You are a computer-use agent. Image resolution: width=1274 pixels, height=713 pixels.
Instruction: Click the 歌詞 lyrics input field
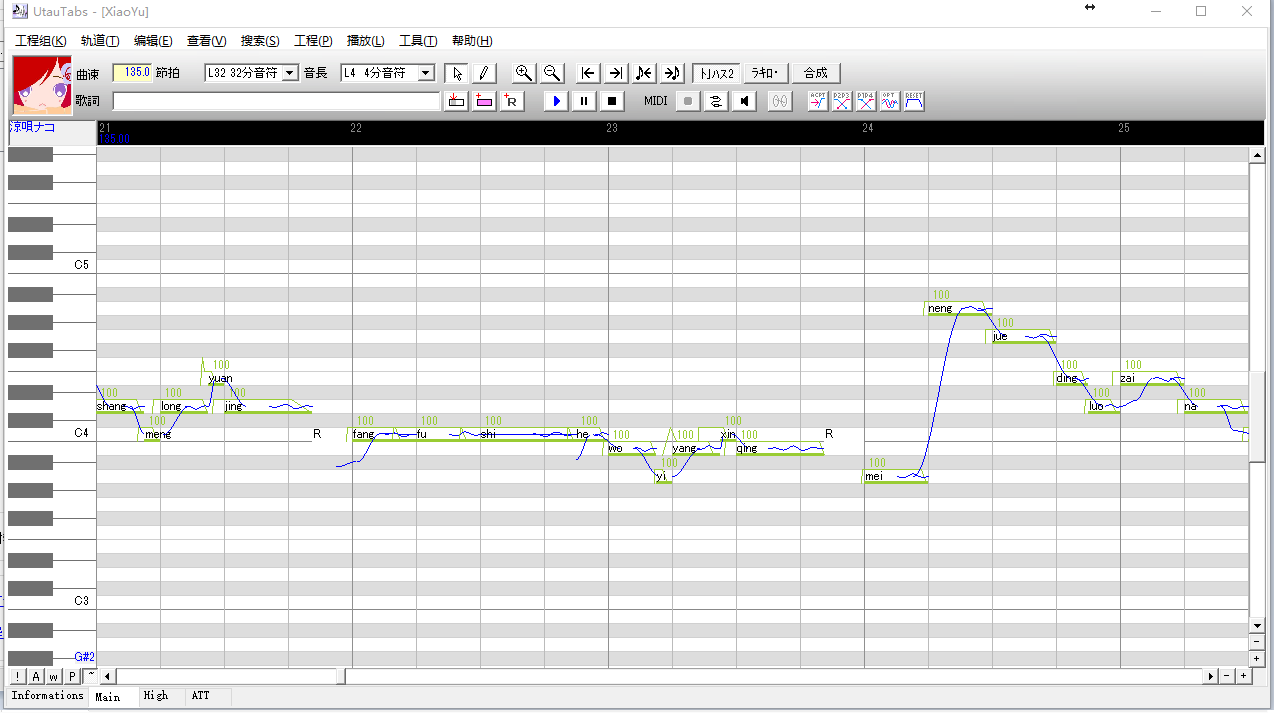click(276, 101)
